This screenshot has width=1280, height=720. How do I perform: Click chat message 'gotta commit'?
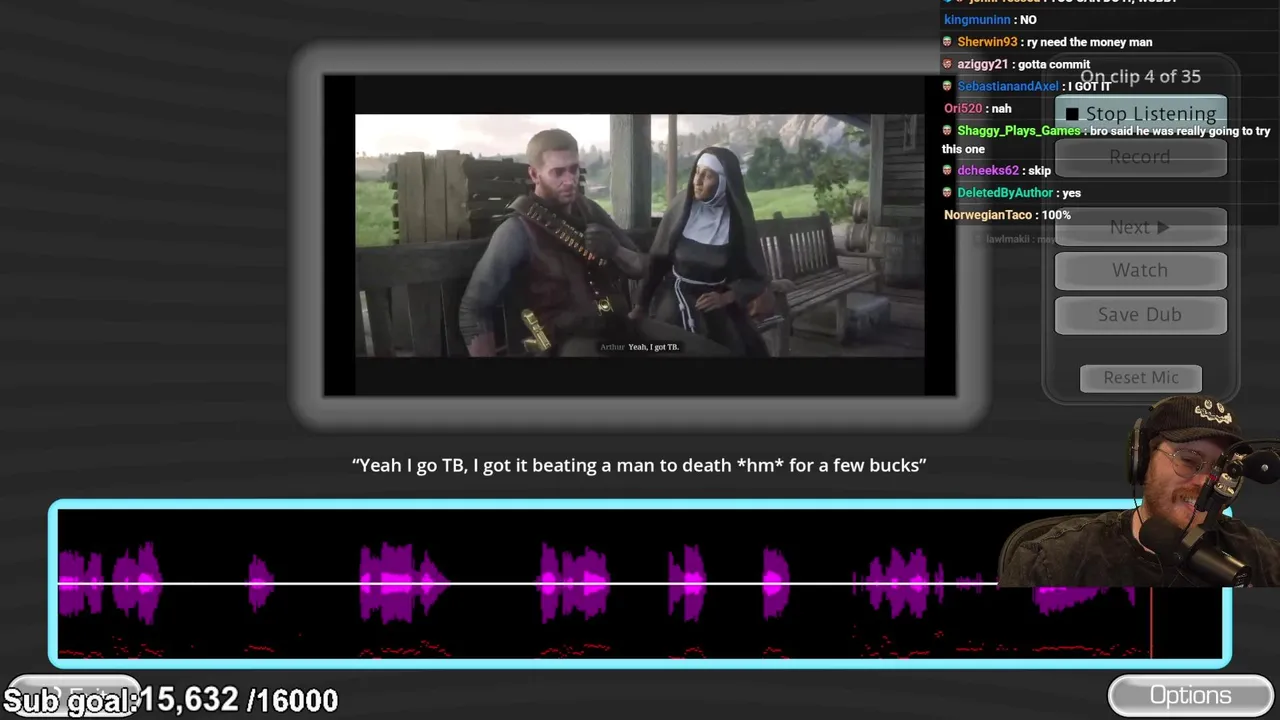1053,64
